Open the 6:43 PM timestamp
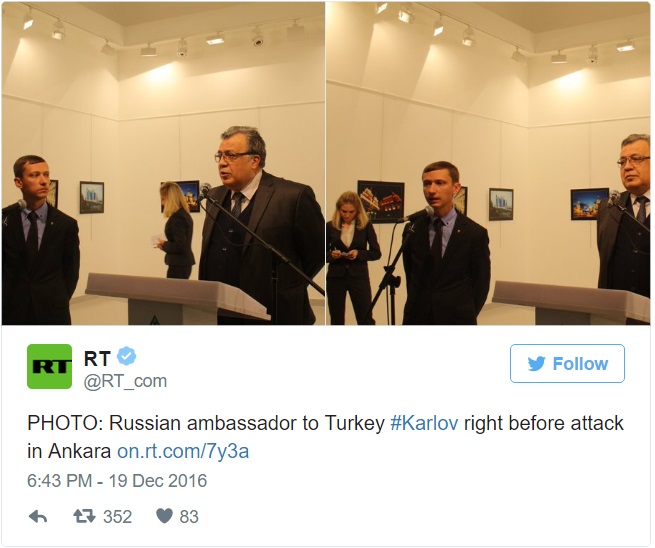 tap(59, 481)
